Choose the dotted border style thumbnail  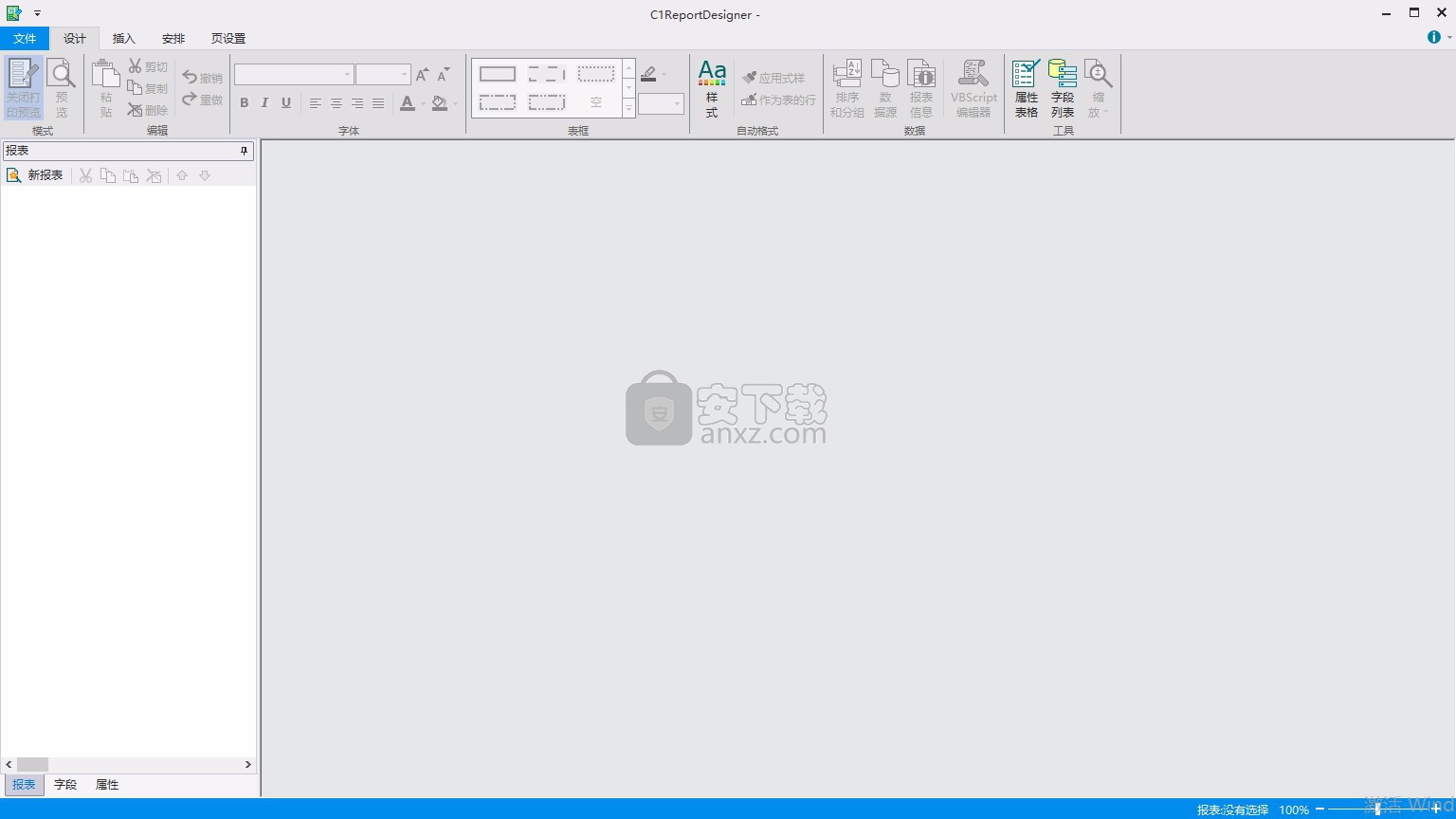596,74
